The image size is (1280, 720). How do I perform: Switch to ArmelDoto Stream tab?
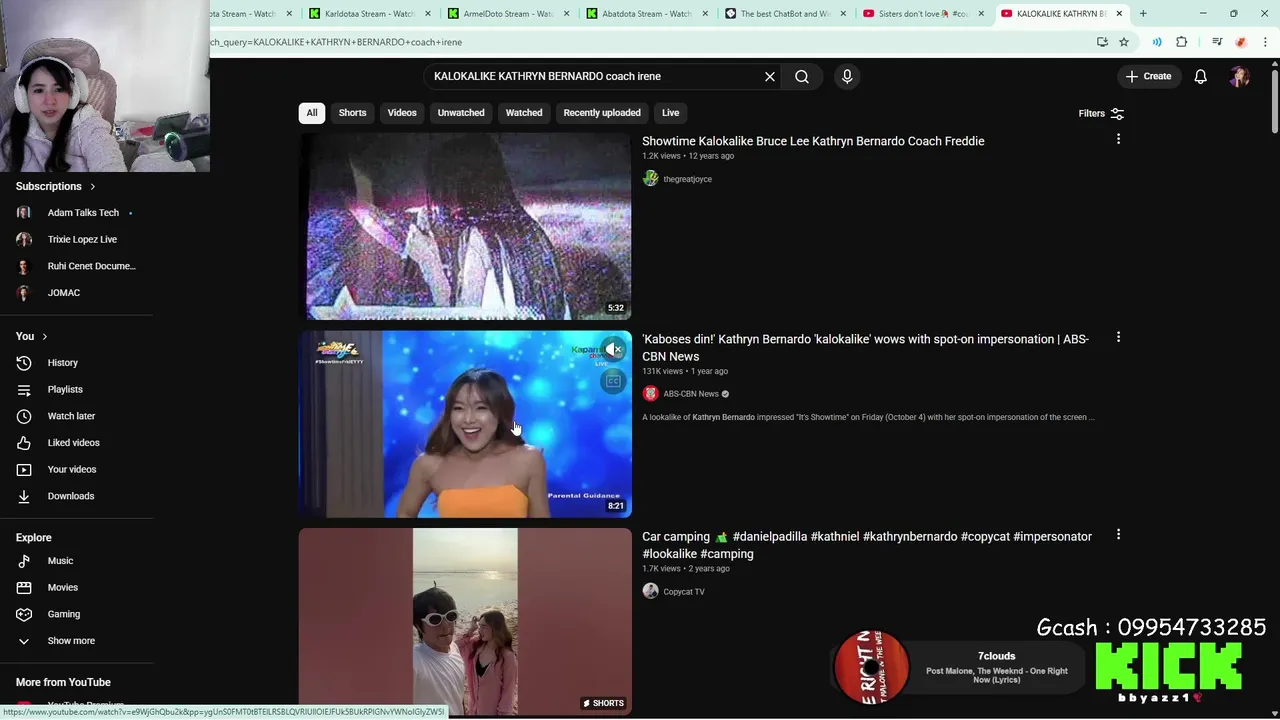tap(506, 14)
